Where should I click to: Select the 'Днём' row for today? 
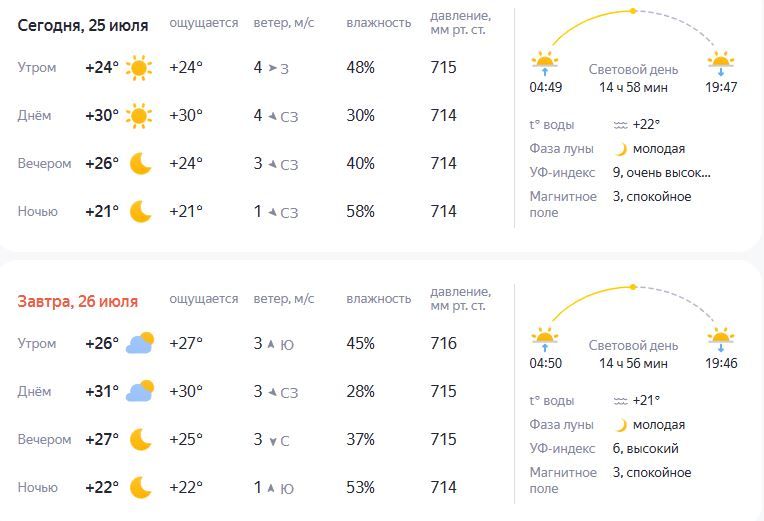[237, 116]
